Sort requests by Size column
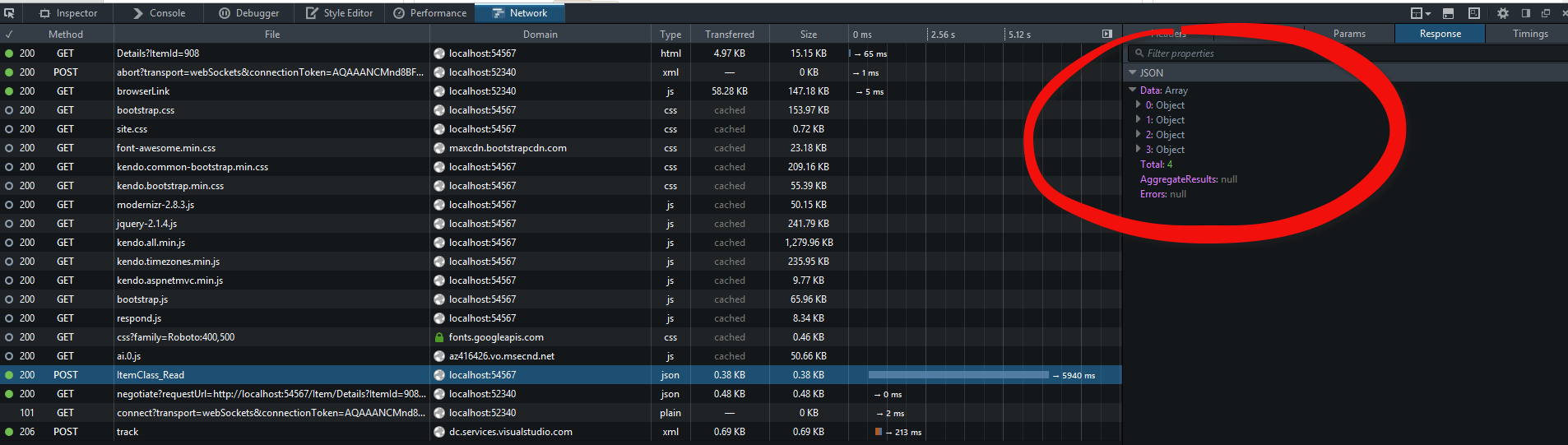 tap(809, 35)
